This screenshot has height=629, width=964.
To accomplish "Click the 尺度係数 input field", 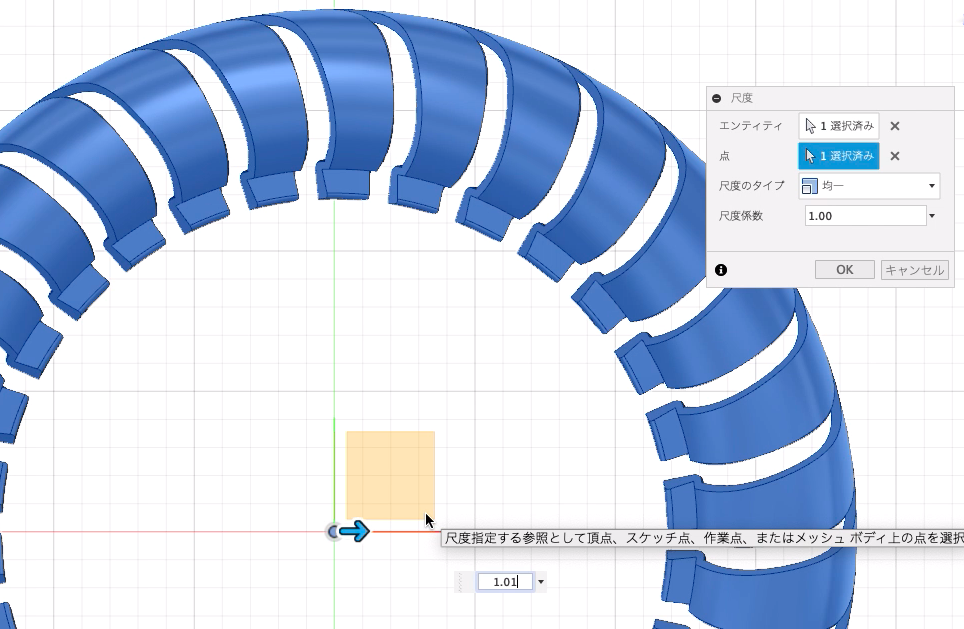I will 865,216.
